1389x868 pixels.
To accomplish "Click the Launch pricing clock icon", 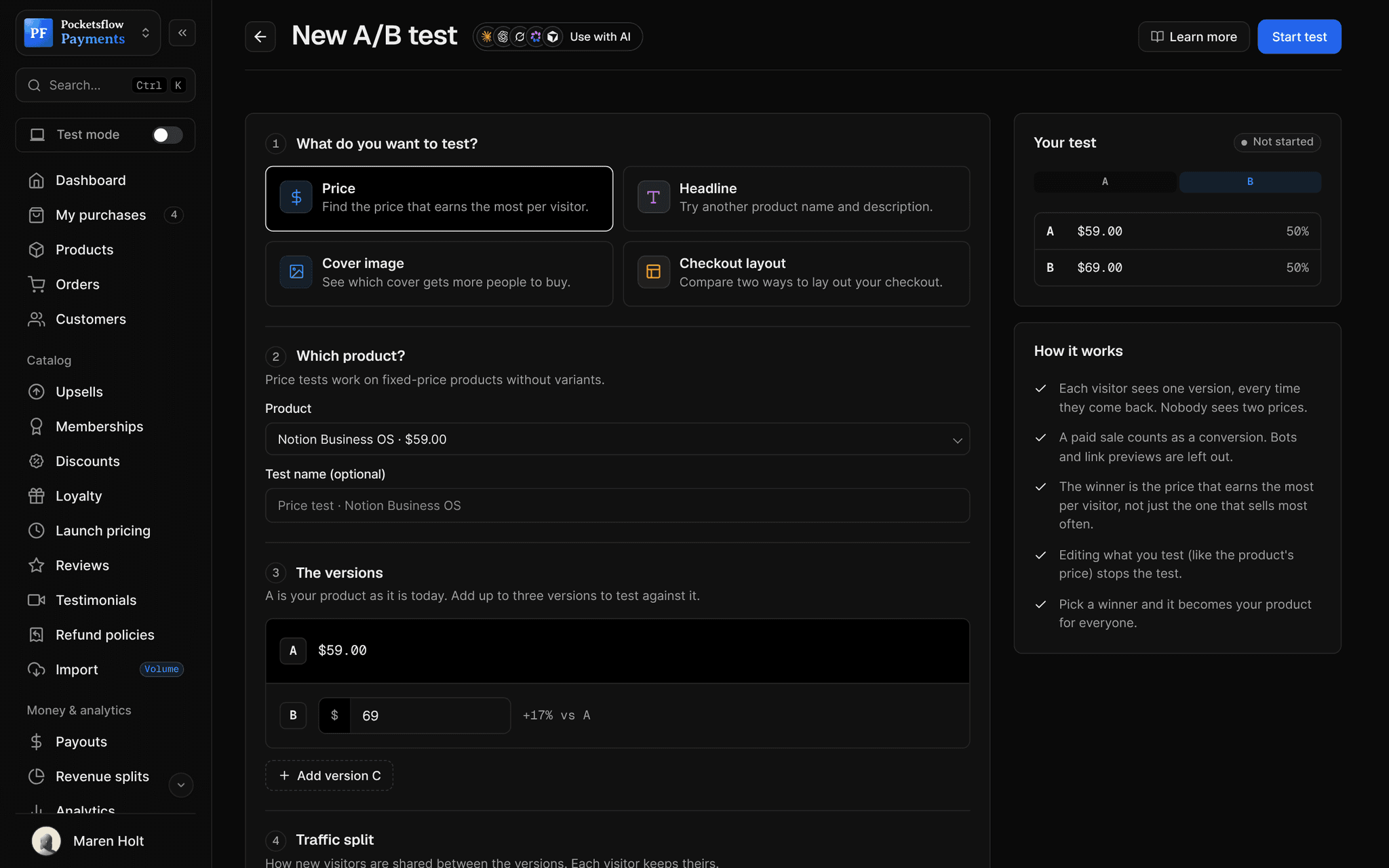I will pos(37,530).
